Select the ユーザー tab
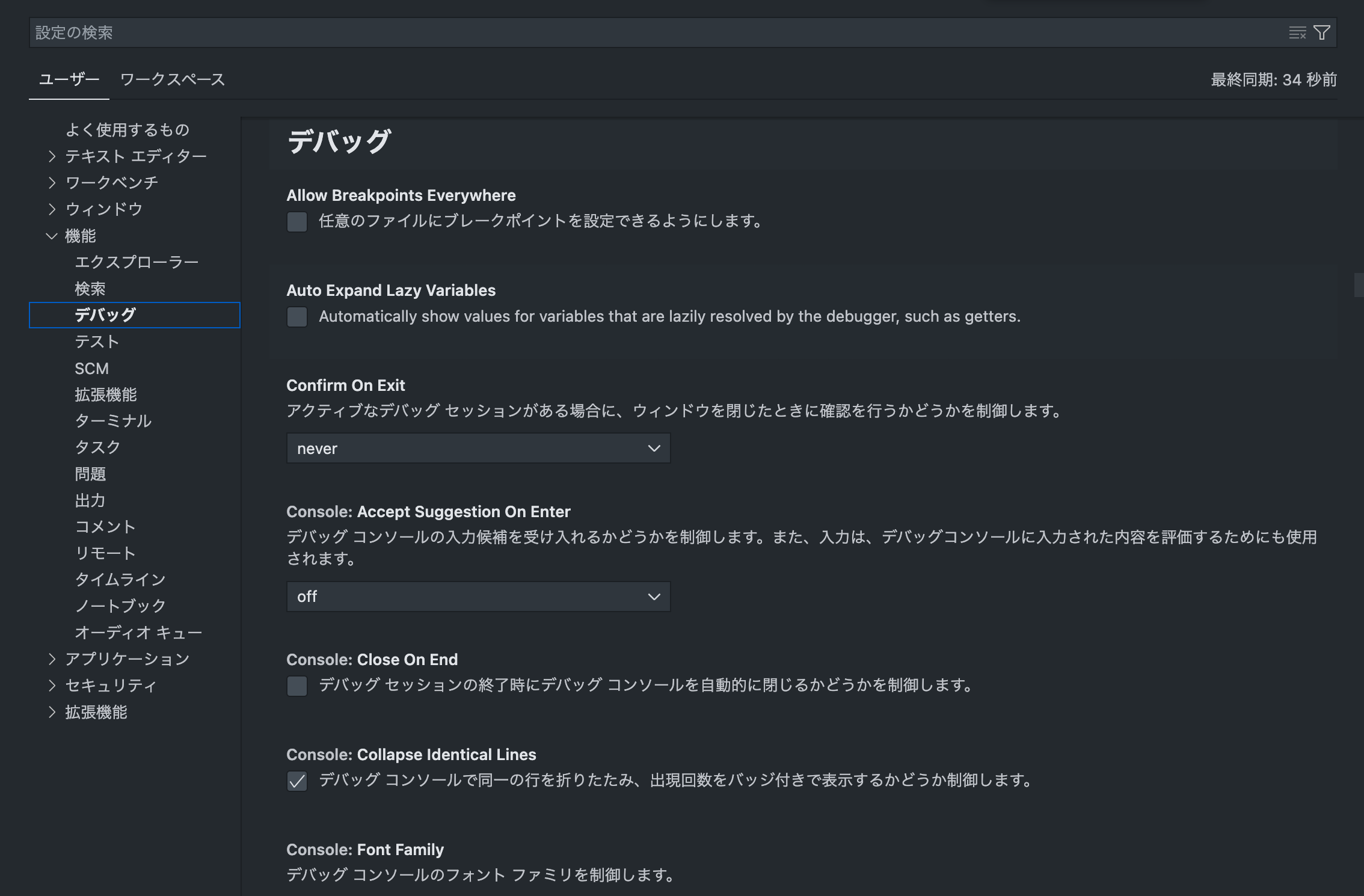The width and height of the screenshot is (1364, 896). pyautogui.click(x=68, y=79)
